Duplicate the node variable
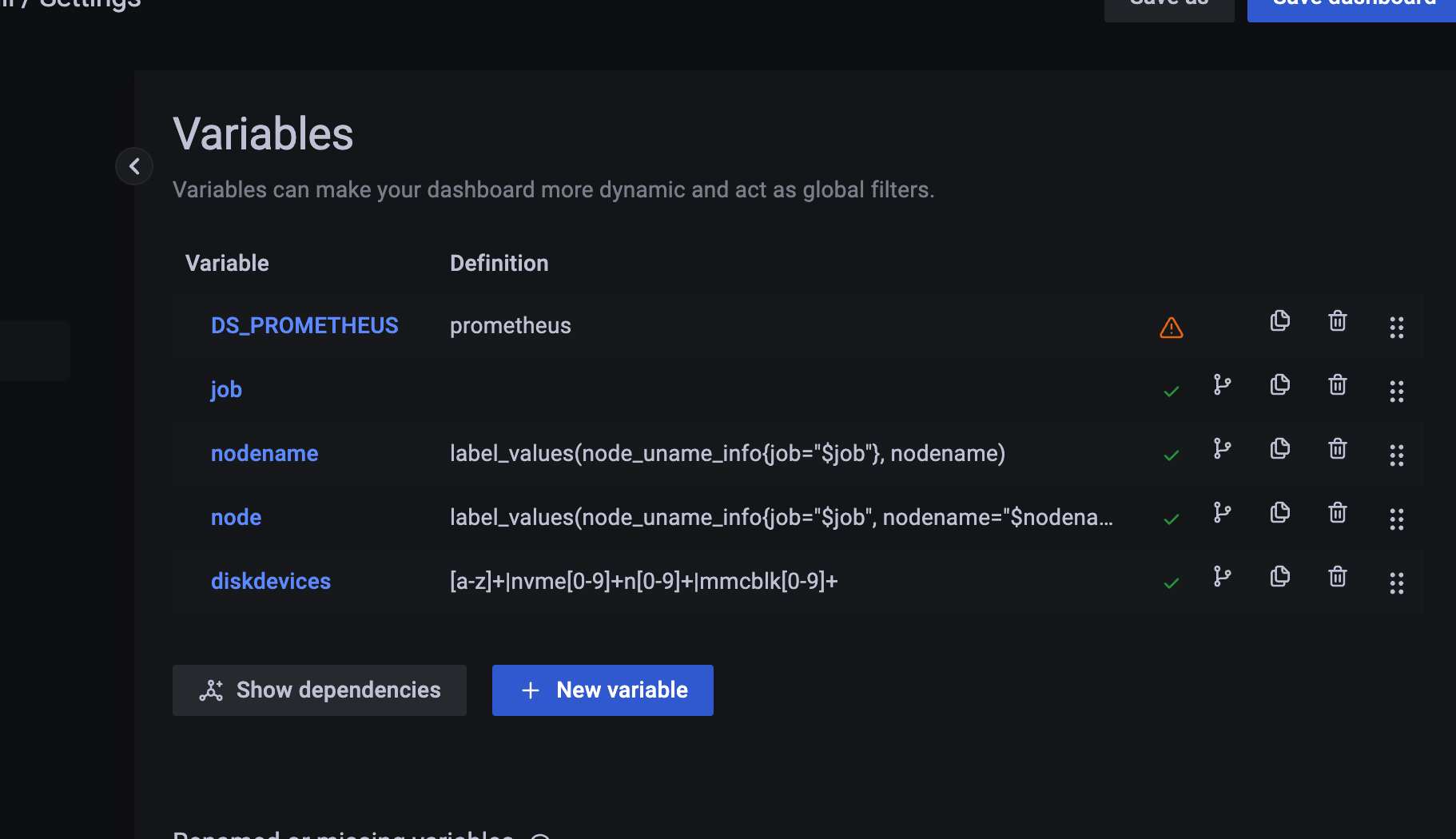Screen dimensions: 1456x839 (x=1279, y=513)
